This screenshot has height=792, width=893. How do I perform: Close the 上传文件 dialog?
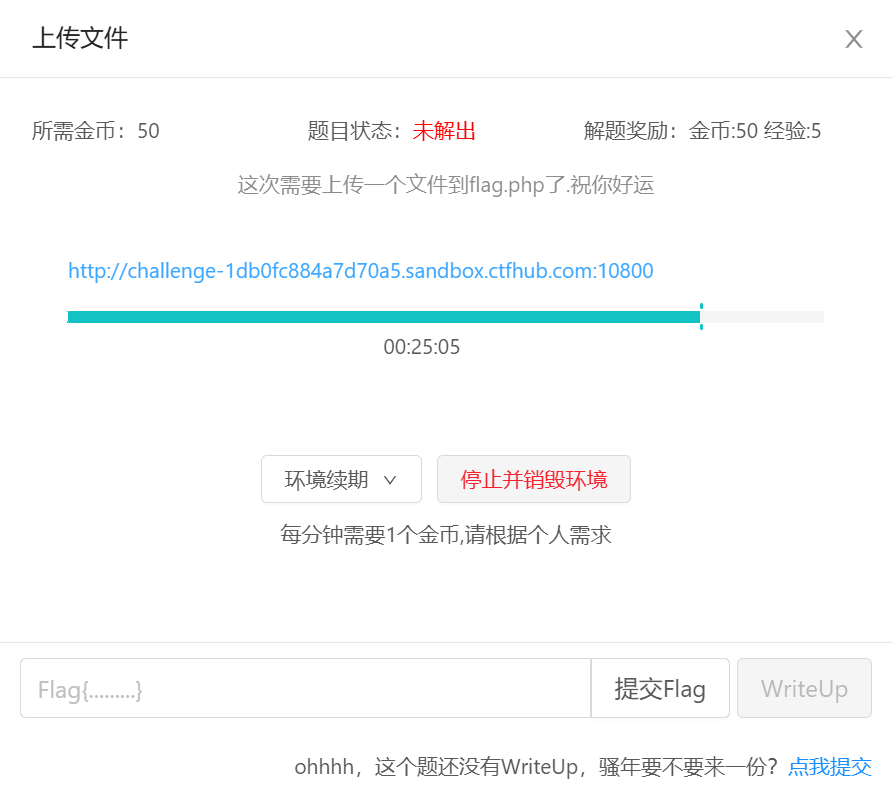853,39
